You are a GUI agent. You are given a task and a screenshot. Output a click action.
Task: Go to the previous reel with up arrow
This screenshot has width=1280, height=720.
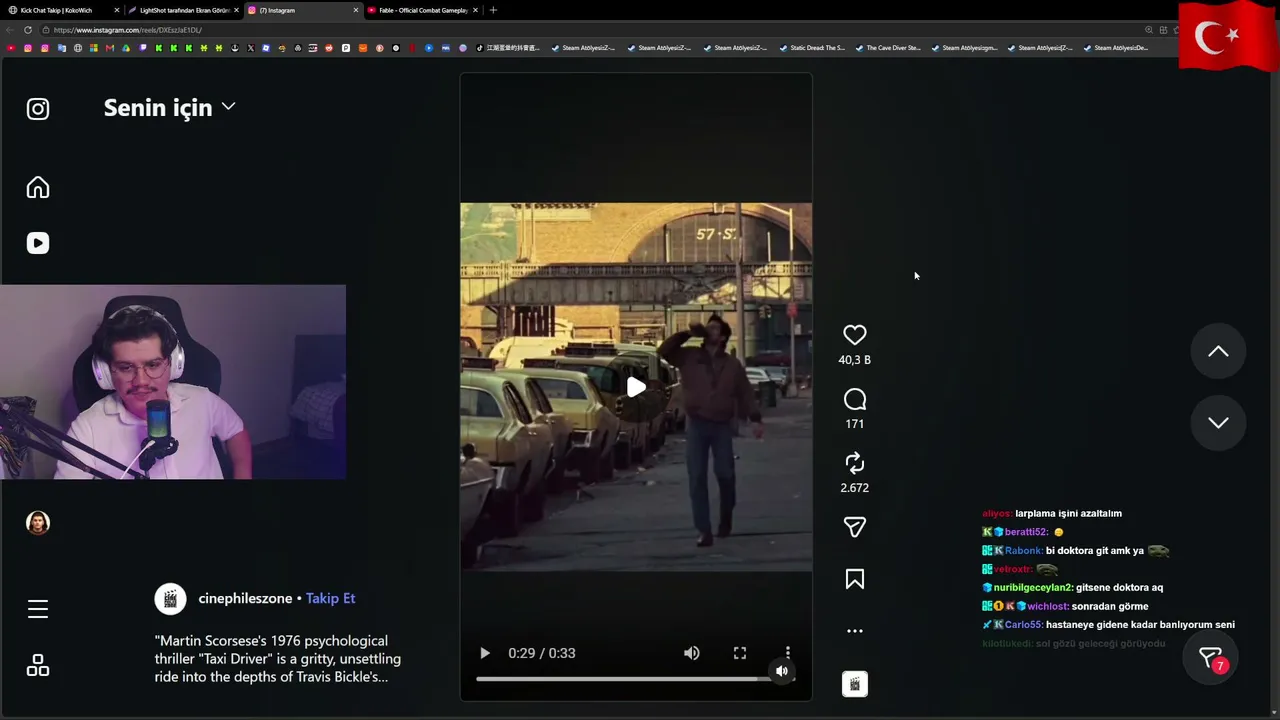coord(1218,351)
